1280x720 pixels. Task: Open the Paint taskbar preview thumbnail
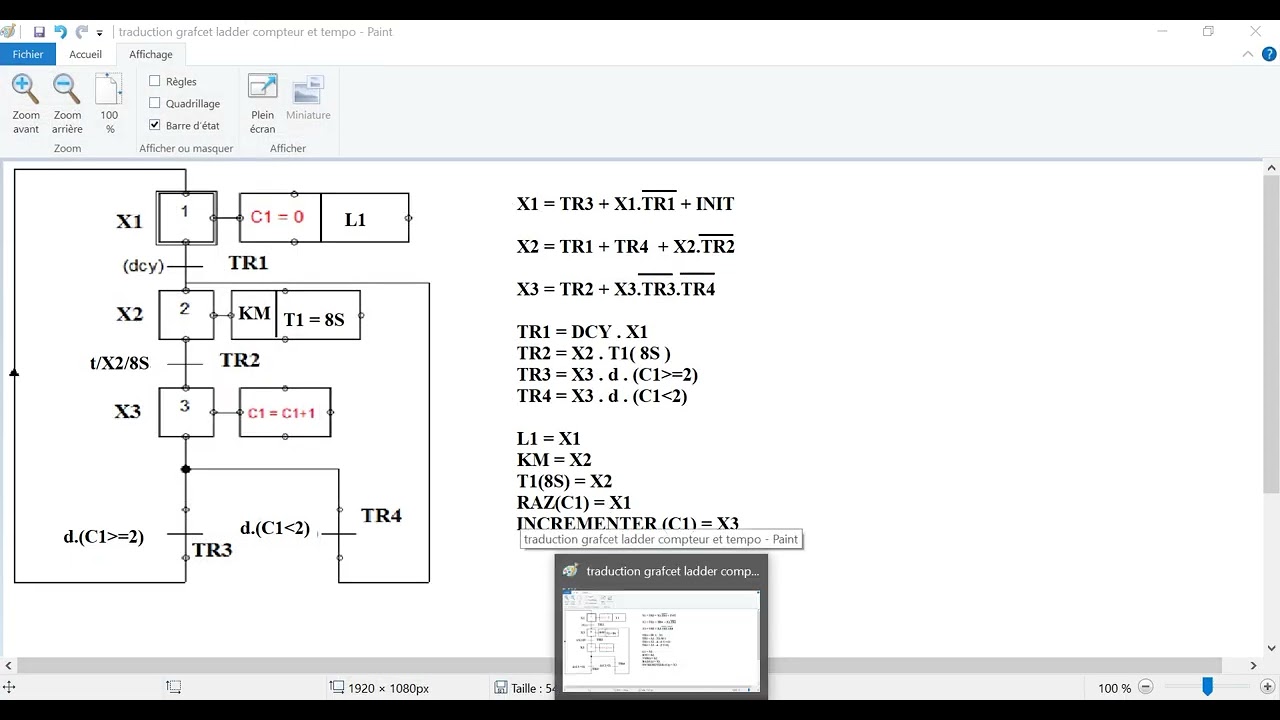(661, 640)
